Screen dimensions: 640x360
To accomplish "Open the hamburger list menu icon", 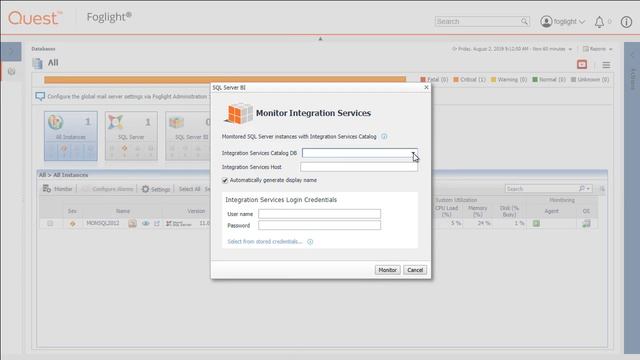I will coord(607,65).
